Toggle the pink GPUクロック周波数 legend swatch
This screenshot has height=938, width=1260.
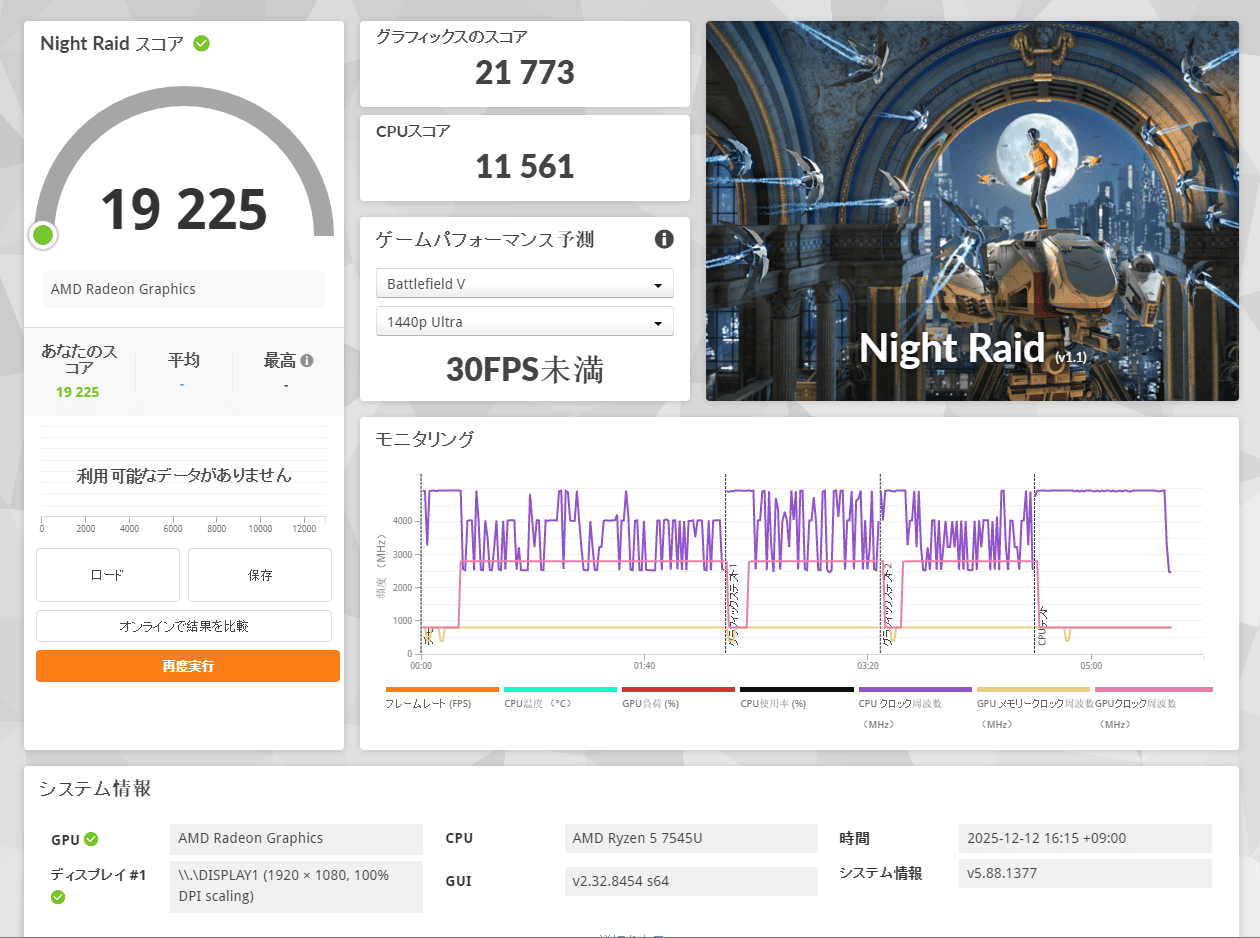pos(1153,690)
